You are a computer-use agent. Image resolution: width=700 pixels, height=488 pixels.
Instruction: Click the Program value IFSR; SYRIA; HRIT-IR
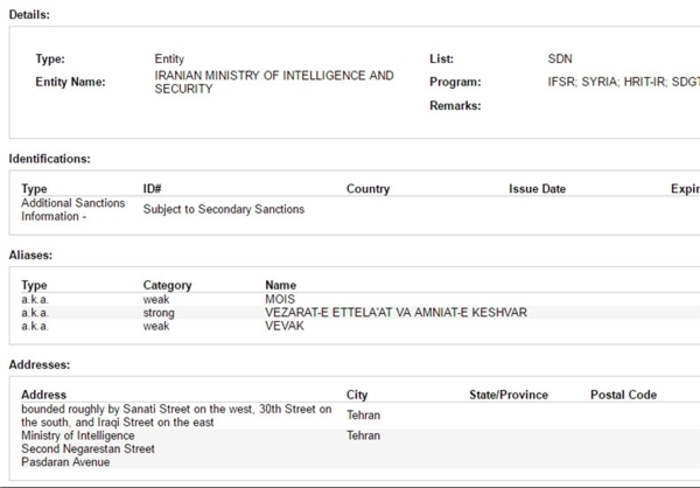pyautogui.click(x=624, y=82)
